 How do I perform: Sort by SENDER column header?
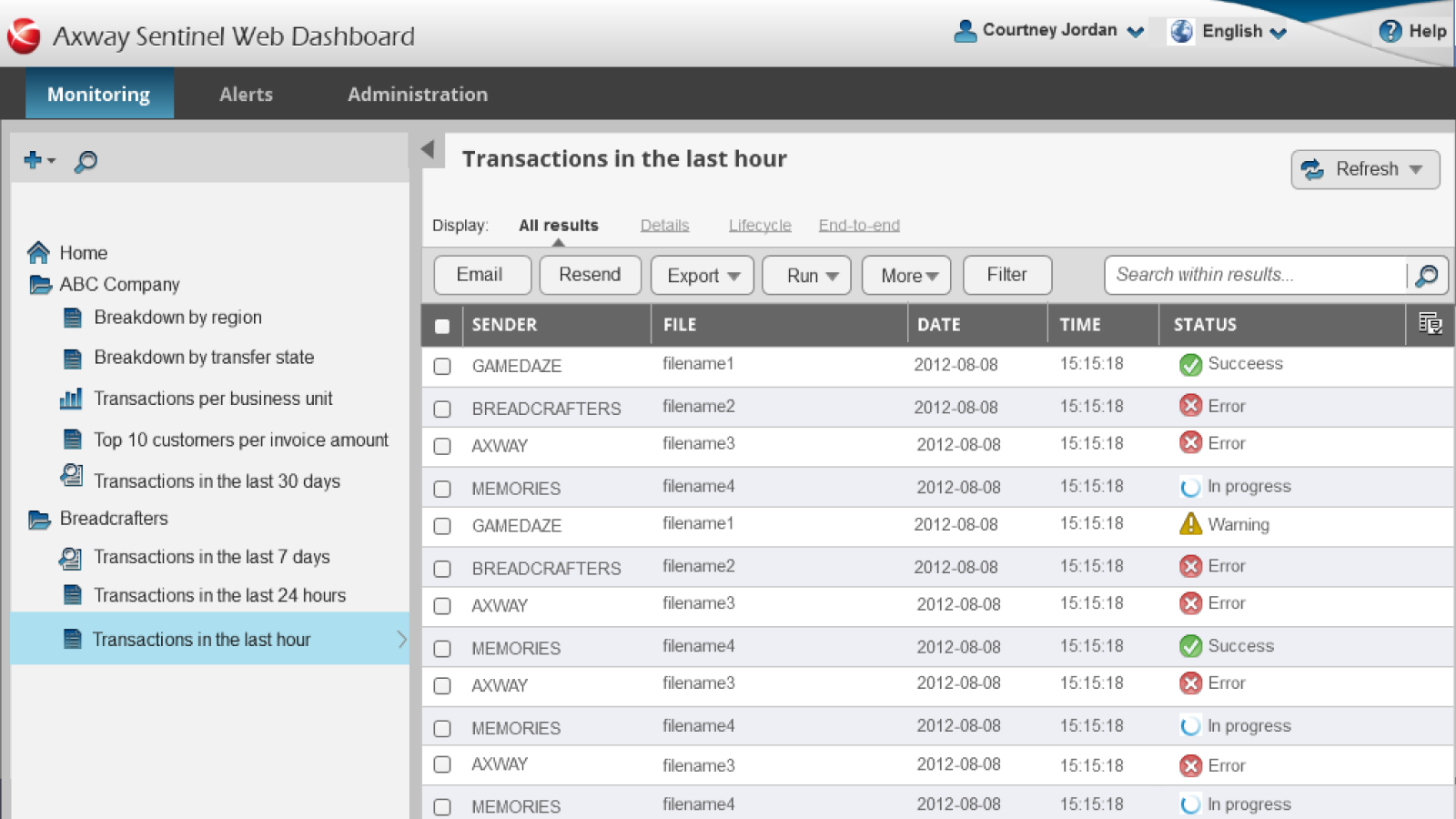click(x=505, y=325)
